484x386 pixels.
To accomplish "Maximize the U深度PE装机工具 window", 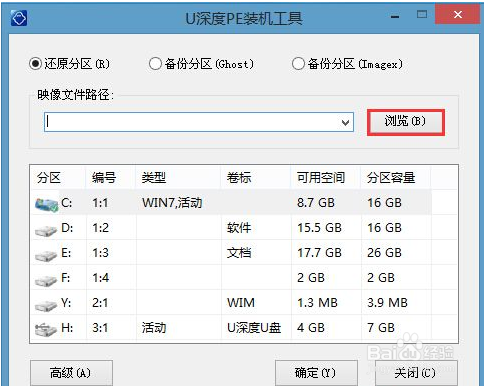I will pos(422,14).
